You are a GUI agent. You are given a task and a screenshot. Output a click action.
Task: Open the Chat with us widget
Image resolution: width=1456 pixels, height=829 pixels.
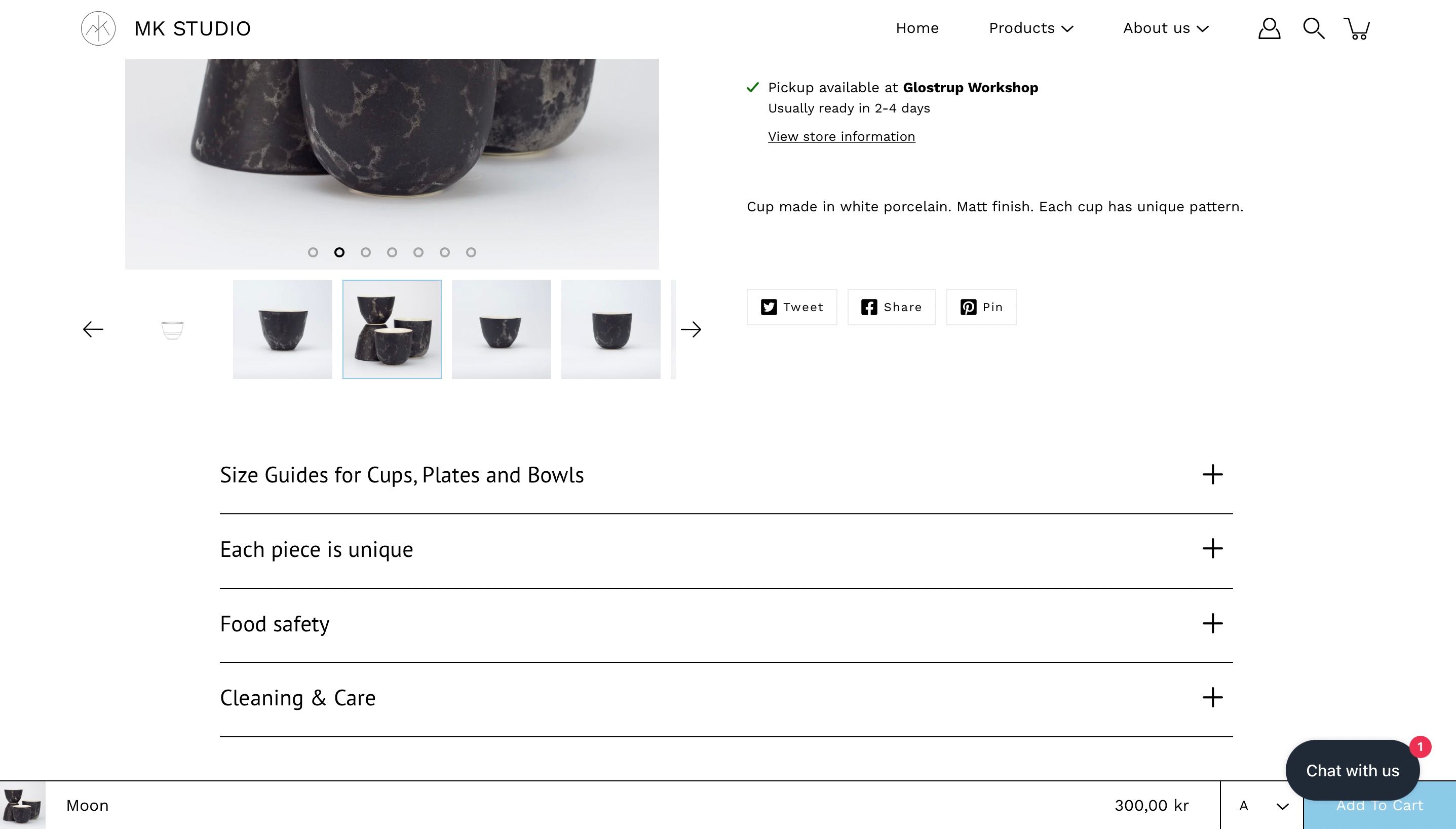point(1352,770)
